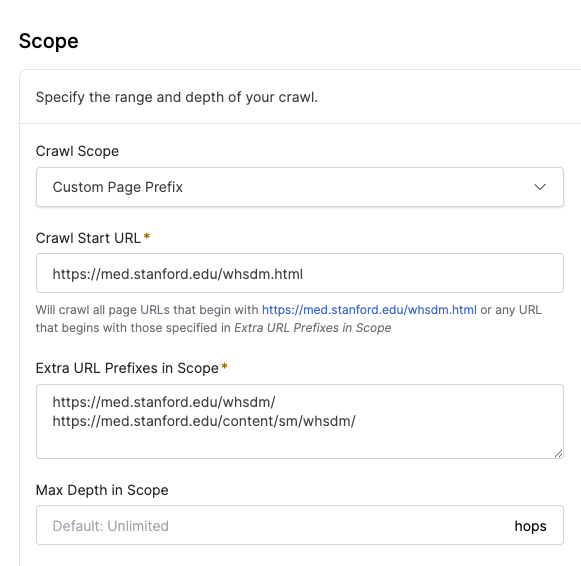Click the Crawl Start URL label
This screenshot has width=581, height=566.
click(88, 238)
